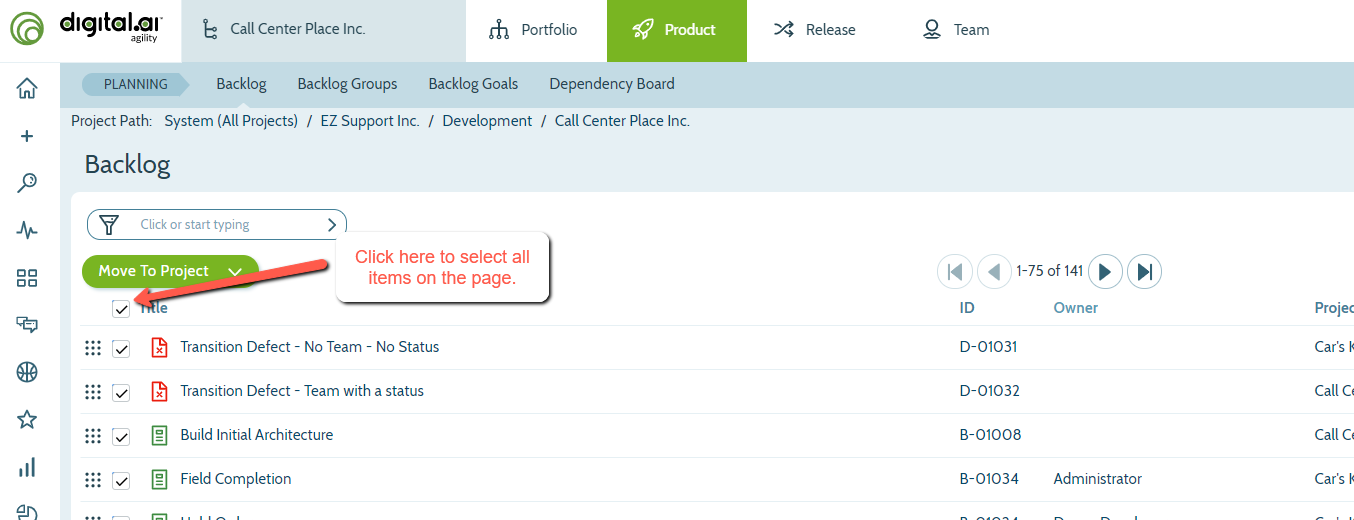
Task: Open the search magnifier in sidebar
Action: tap(27, 183)
